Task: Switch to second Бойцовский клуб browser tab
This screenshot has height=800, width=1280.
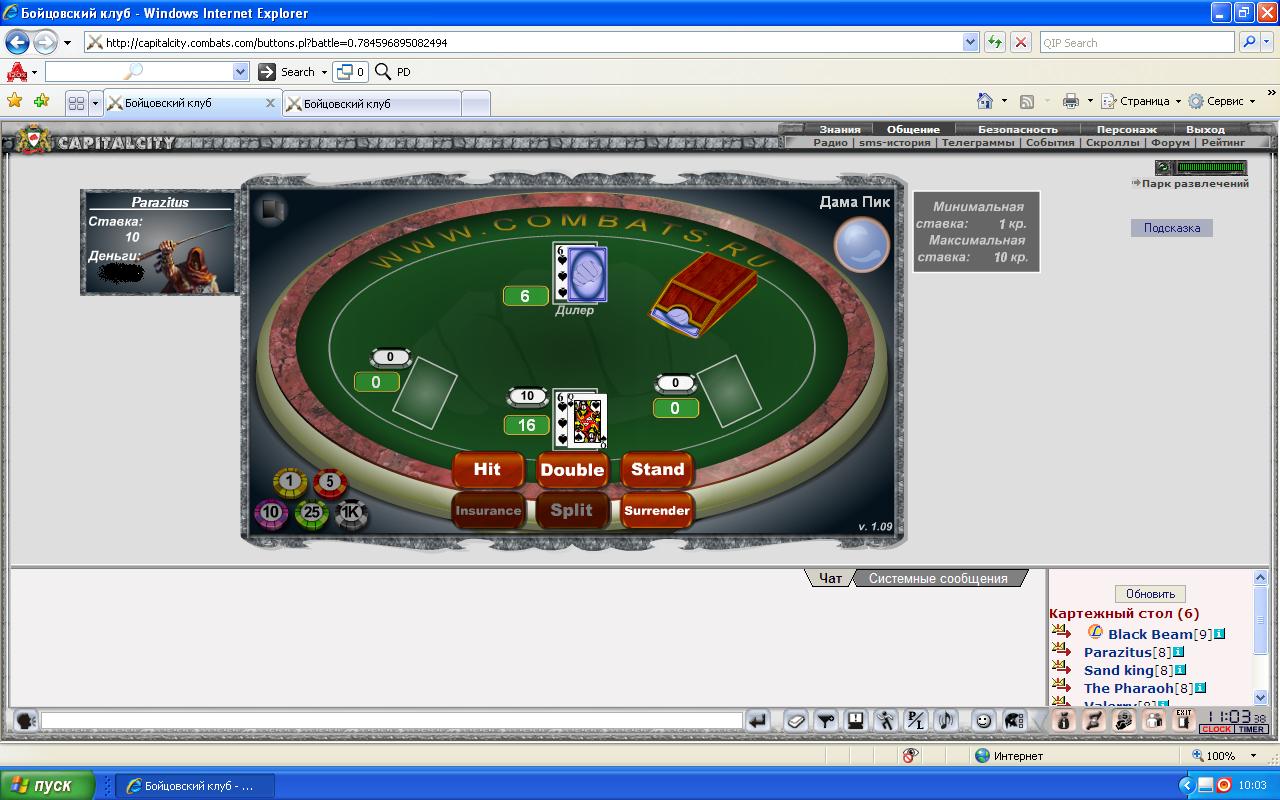Action: tap(372, 103)
